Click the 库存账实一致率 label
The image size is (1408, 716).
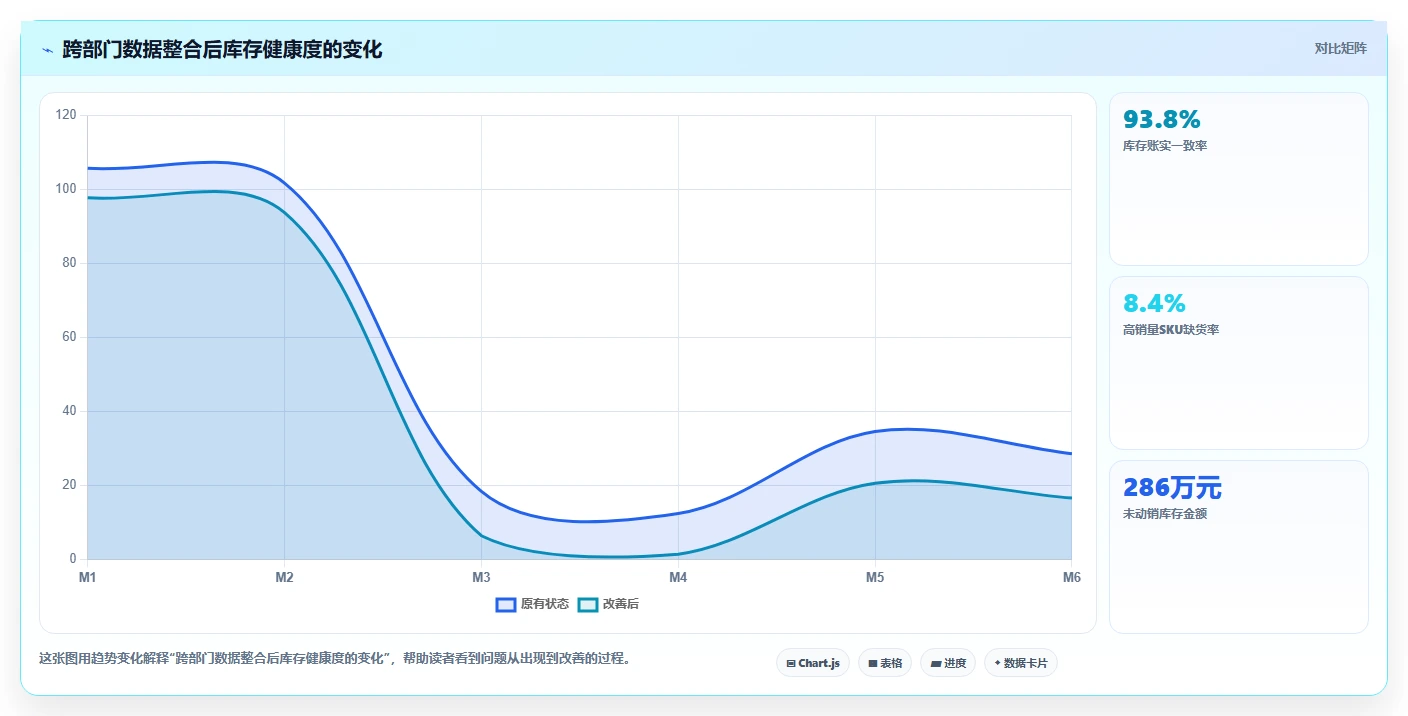[x=1165, y=146]
